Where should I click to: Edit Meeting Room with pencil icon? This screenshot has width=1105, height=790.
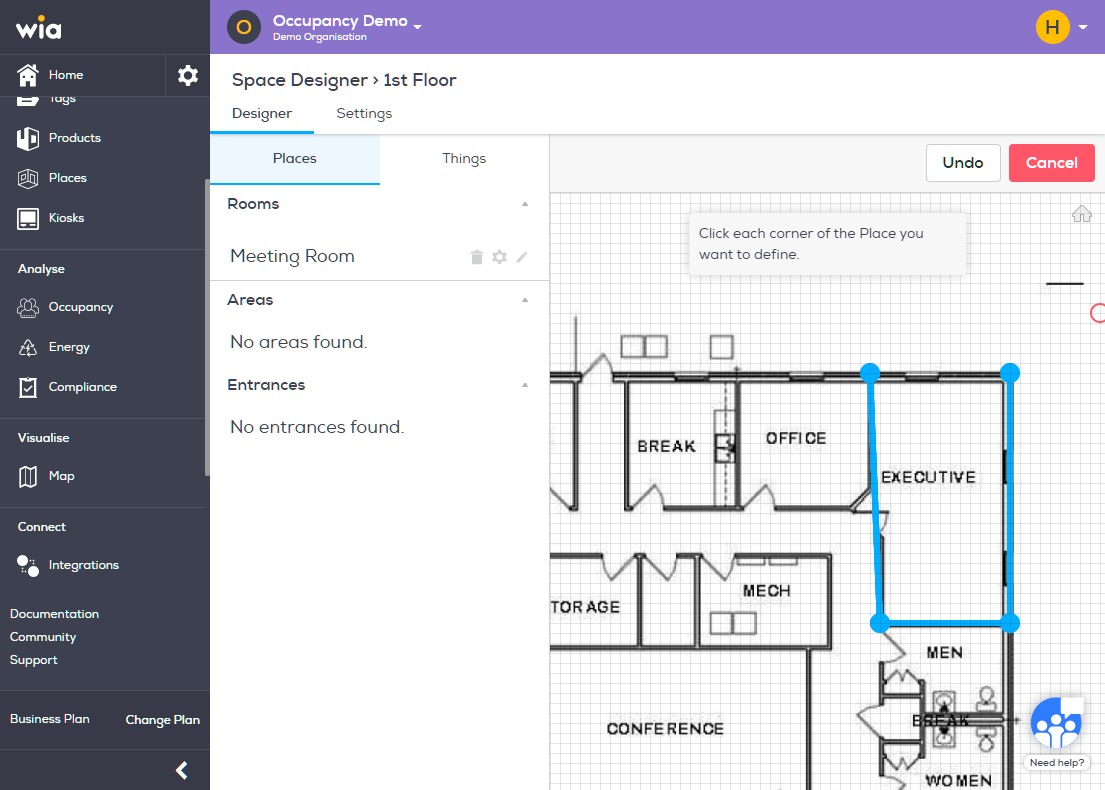pyautogui.click(x=521, y=257)
